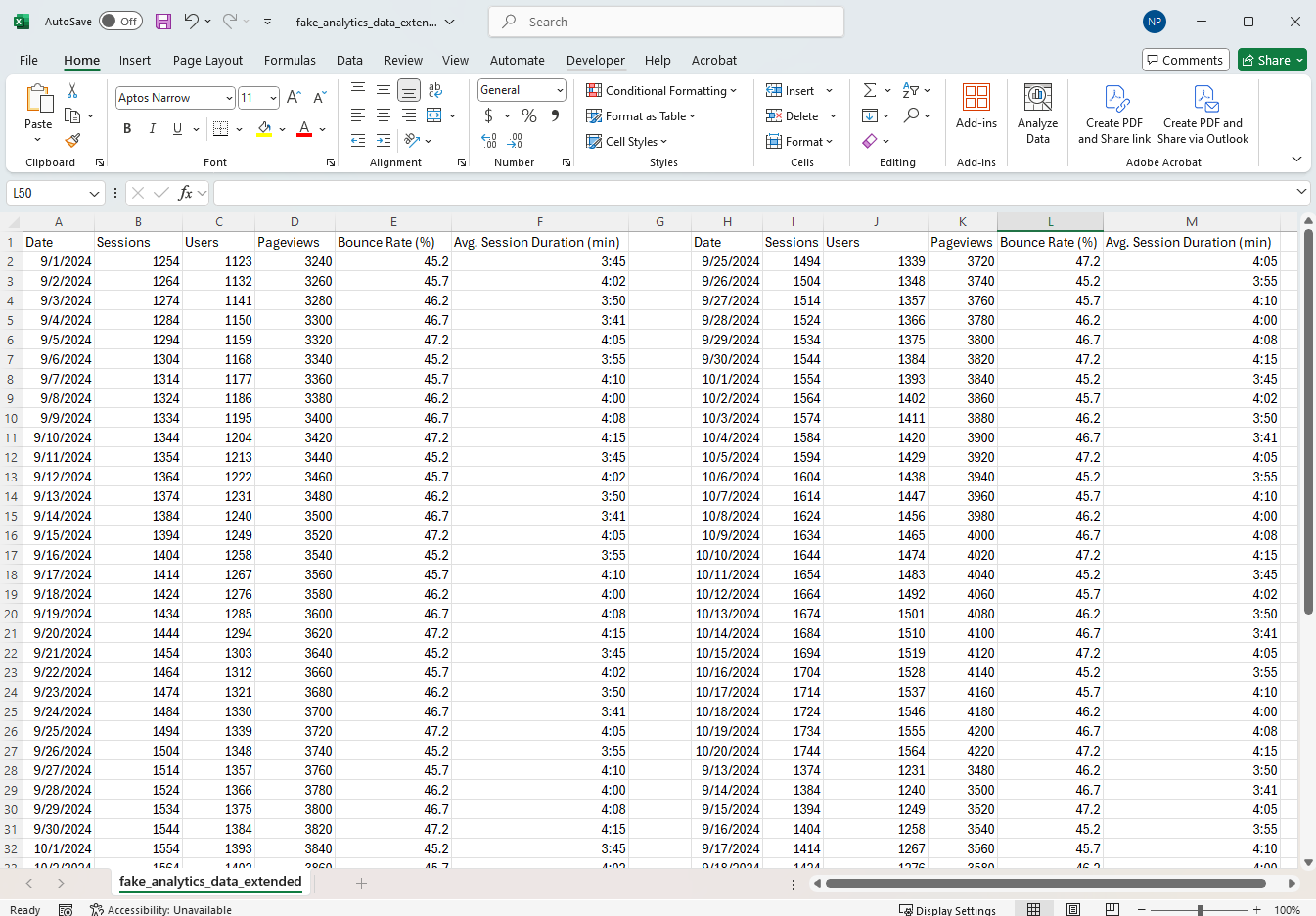This screenshot has width=1316, height=916.
Task: Click the Comments button
Action: coord(1185,60)
